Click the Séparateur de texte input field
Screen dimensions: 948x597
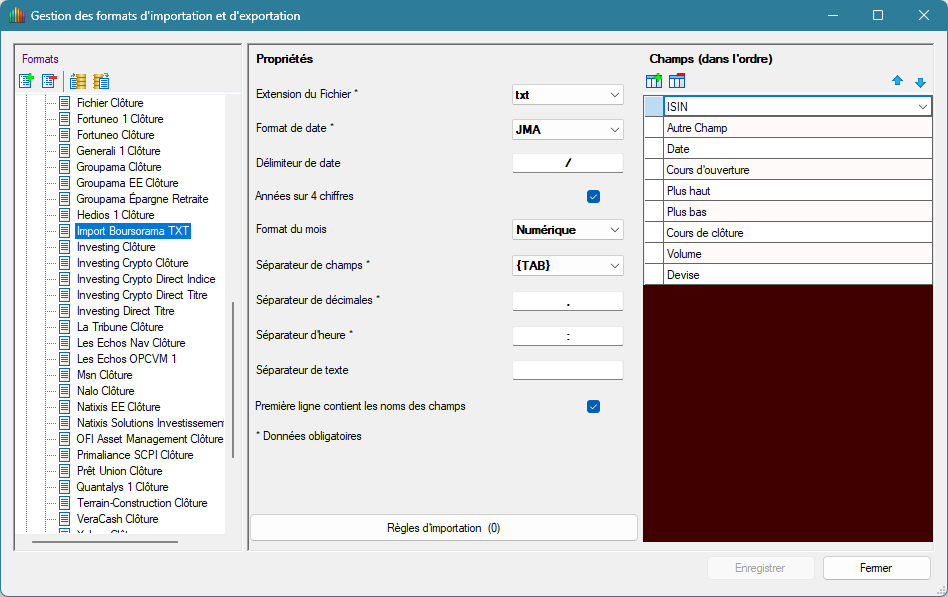(567, 370)
